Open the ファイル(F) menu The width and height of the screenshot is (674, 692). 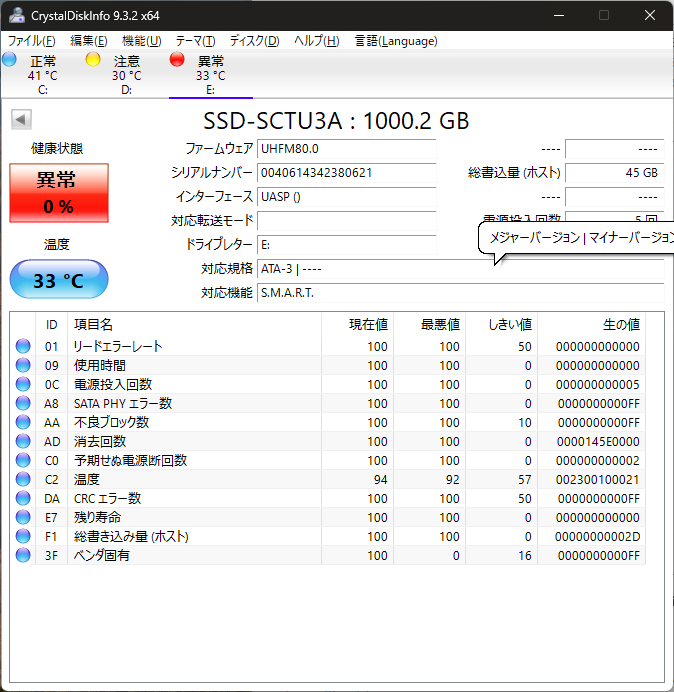click(x=31, y=41)
